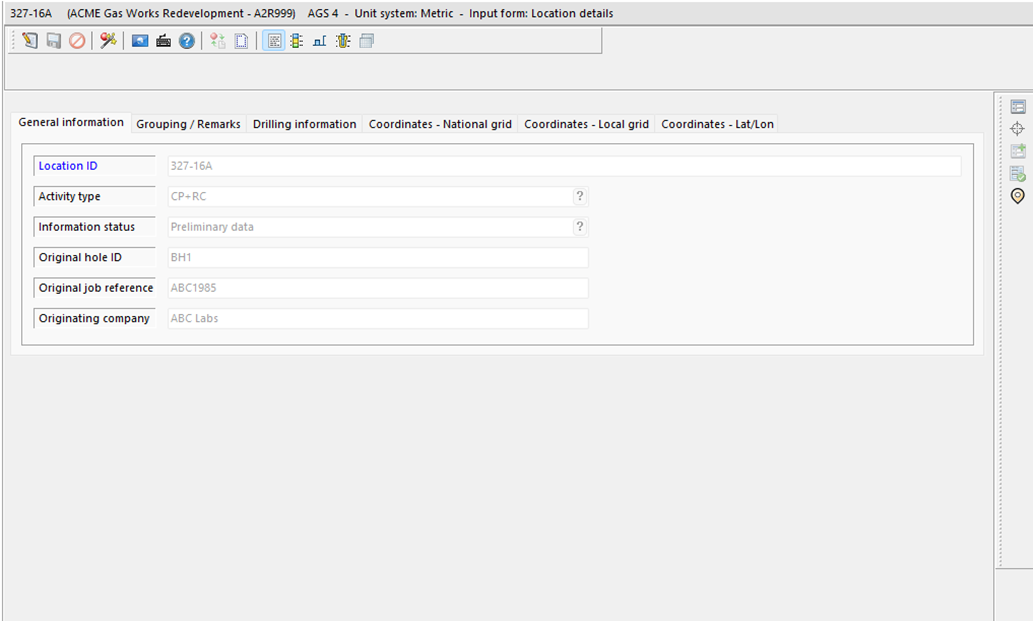
Task: Open help with the question mark icon
Action: [x=187, y=41]
